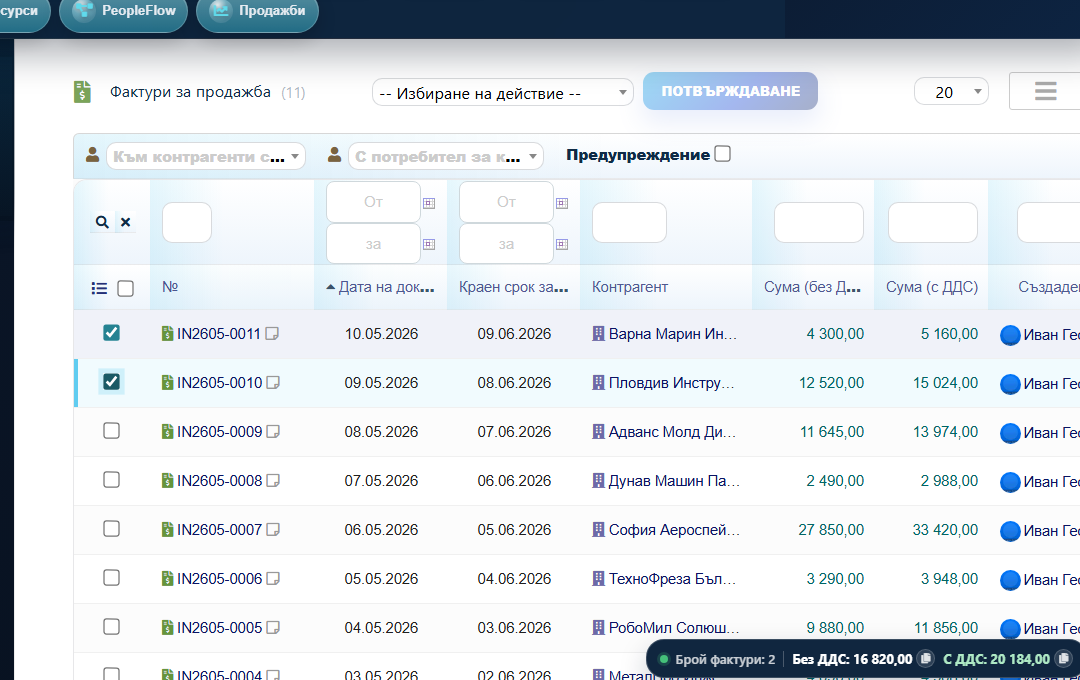Screen dimensions: 1080x680
Task: Open calendar for Дата на документ От field
Action: click(429, 203)
